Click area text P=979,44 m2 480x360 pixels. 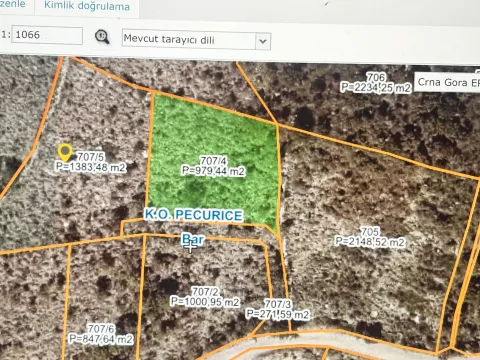(x=213, y=171)
